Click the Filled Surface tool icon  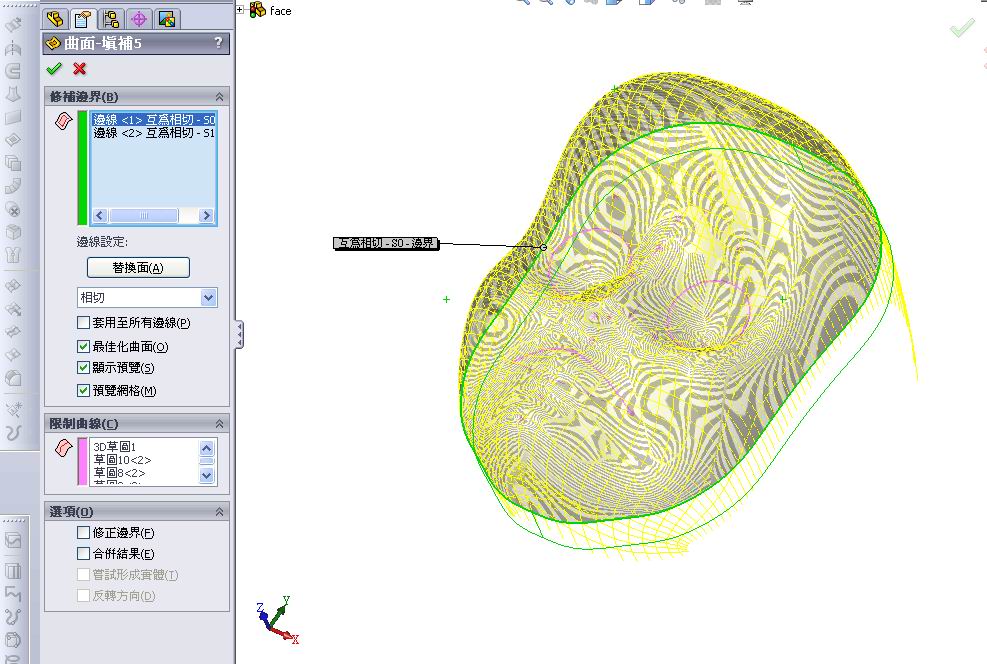click(13, 140)
